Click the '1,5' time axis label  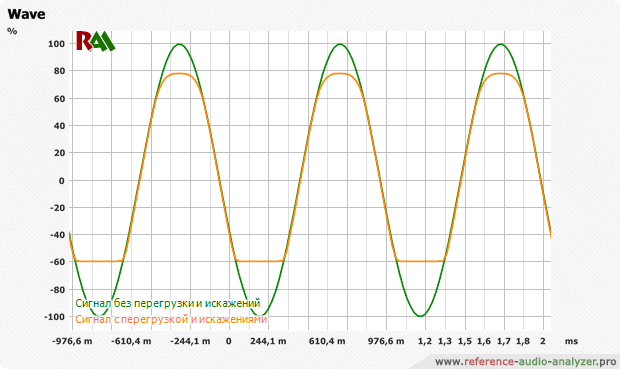coord(465,341)
